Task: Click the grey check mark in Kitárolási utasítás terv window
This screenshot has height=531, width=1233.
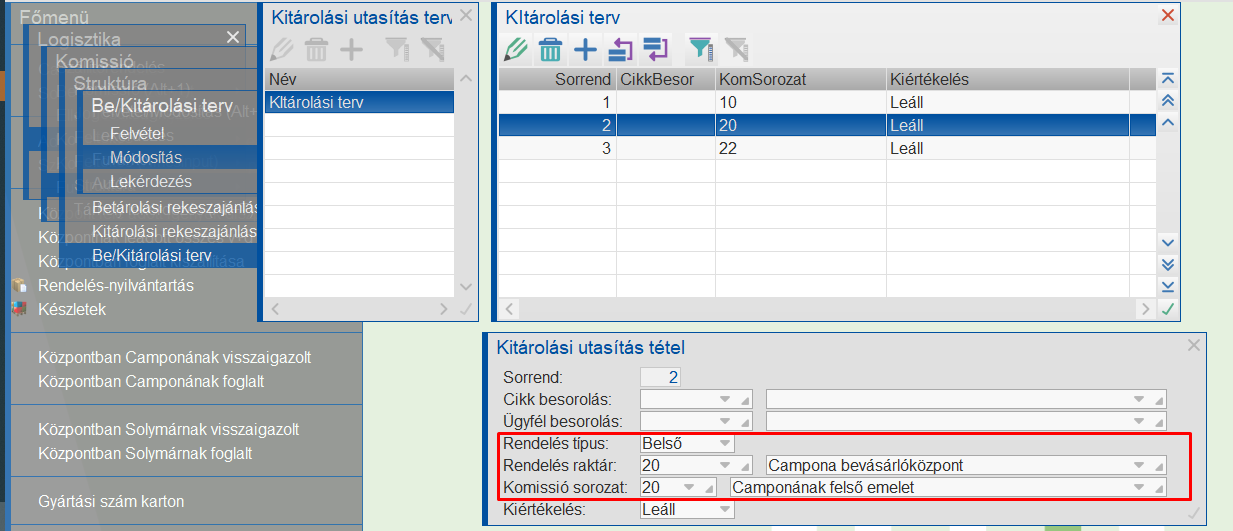Action: point(465,310)
